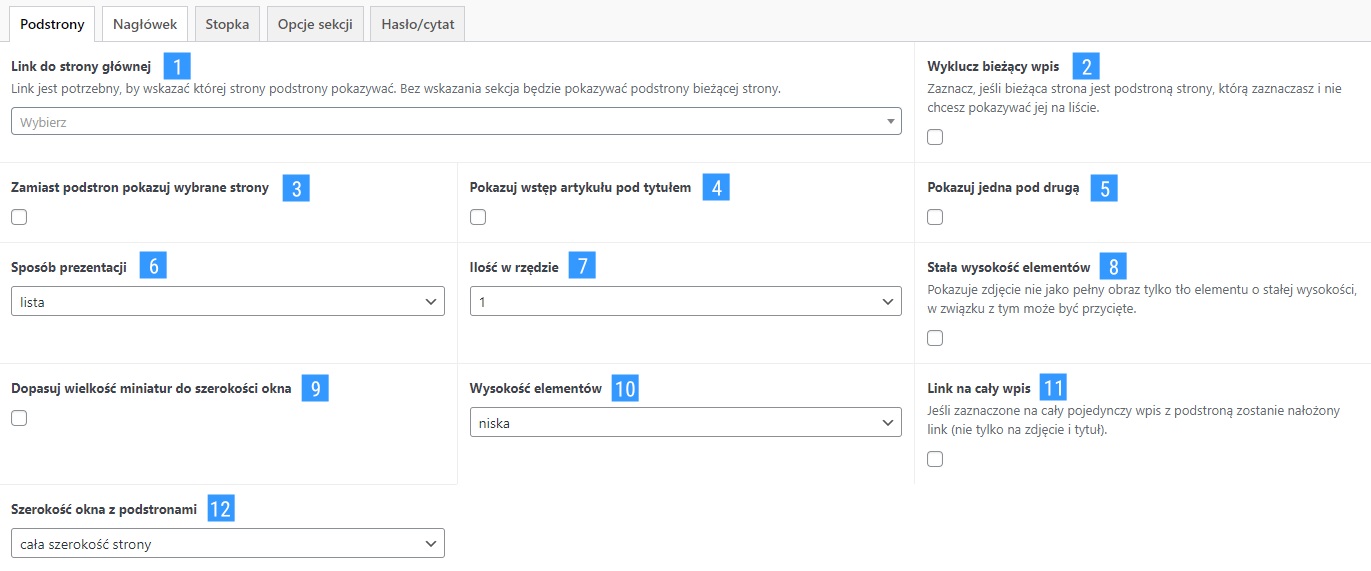Open the Opcje sekcji tab
The width and height of the screenshot is (1371, 571).
click(x=315, y=24)
